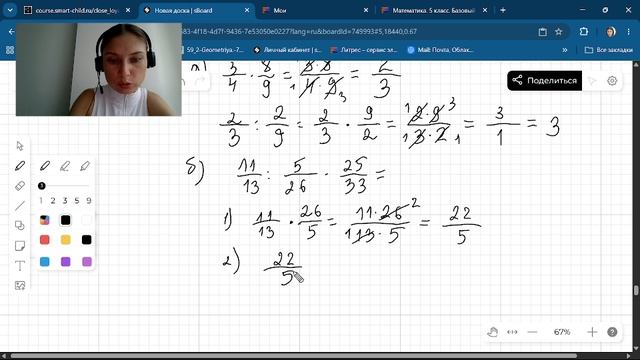Switch to the course.smart-child.ru tab

tap(76, 10)
